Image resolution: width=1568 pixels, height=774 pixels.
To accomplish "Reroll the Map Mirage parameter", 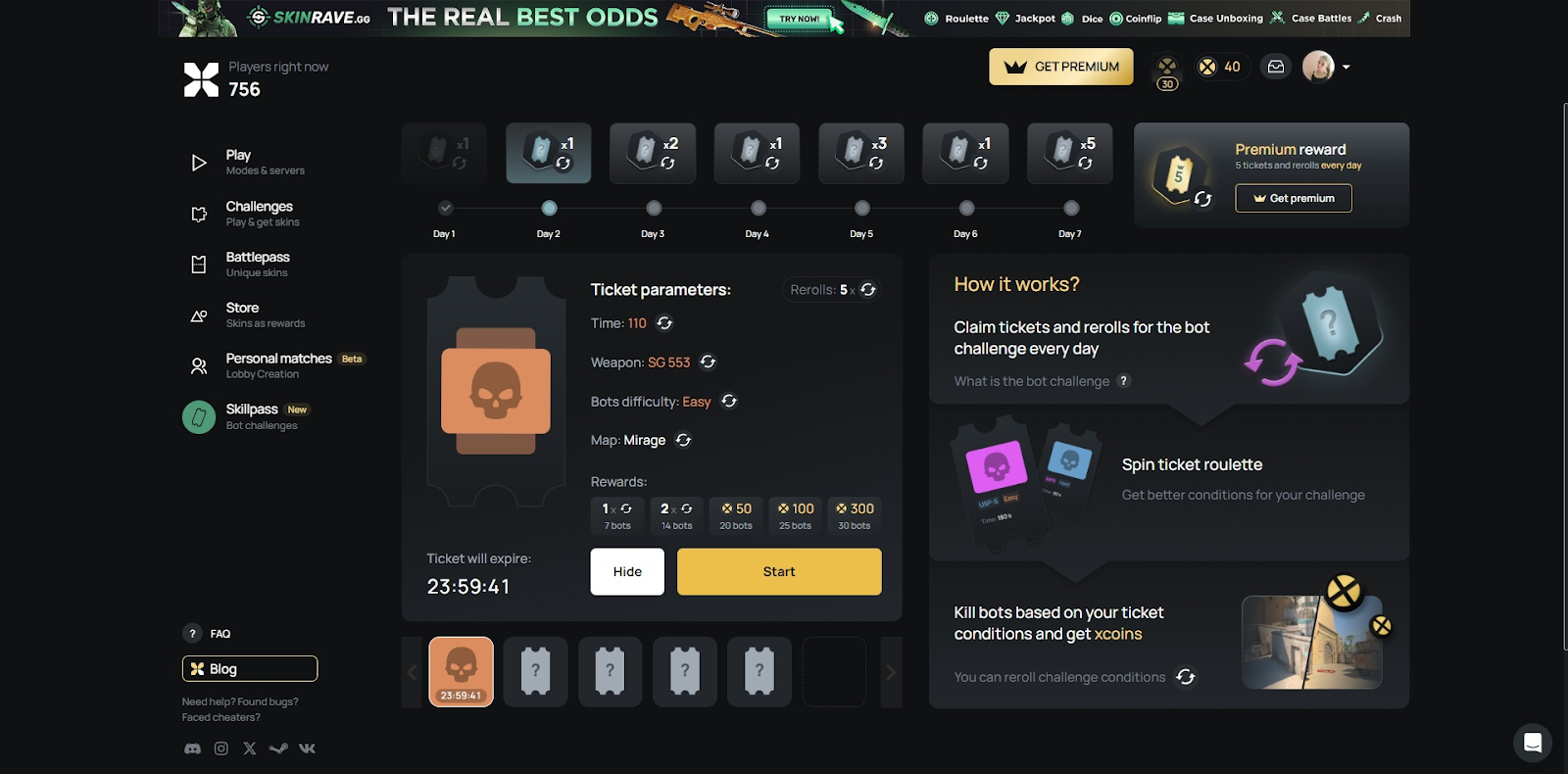I will [x=683, y=441].
